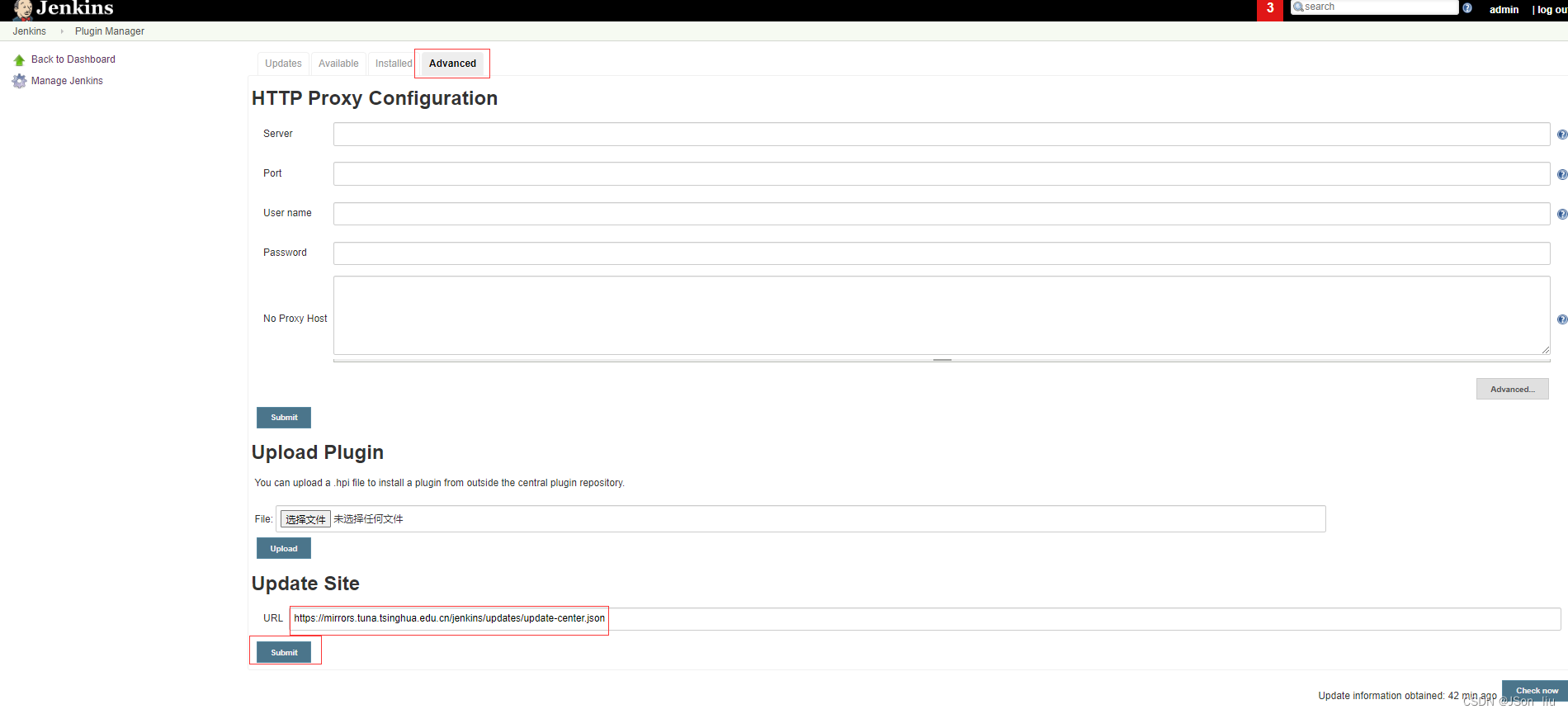1568x714 pixels.
Task: Click breadcrumb arrow after Jenkins
Action: pos(62,31)
